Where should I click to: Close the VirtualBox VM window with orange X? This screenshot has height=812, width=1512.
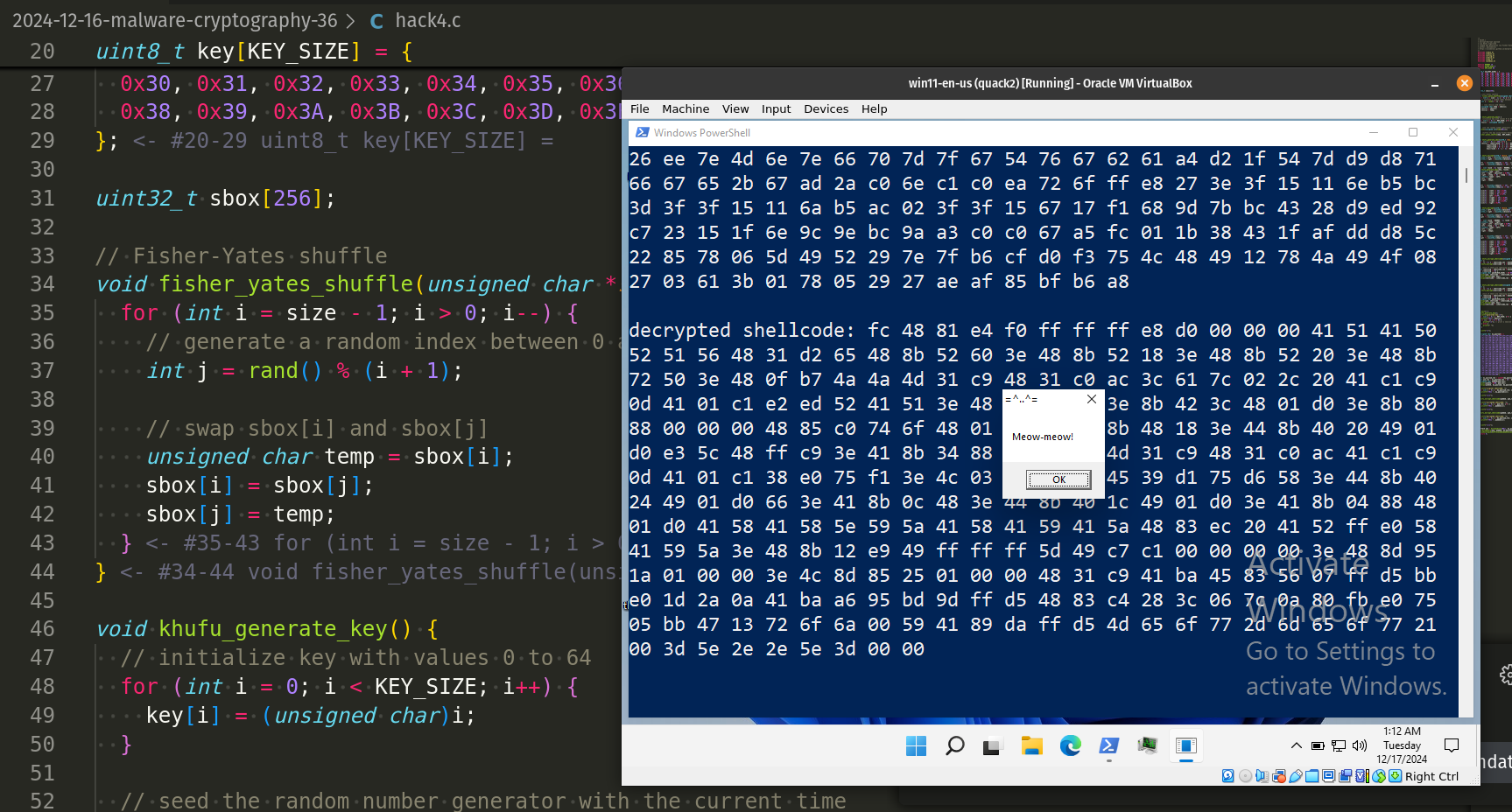click(x=1464, y=83)
